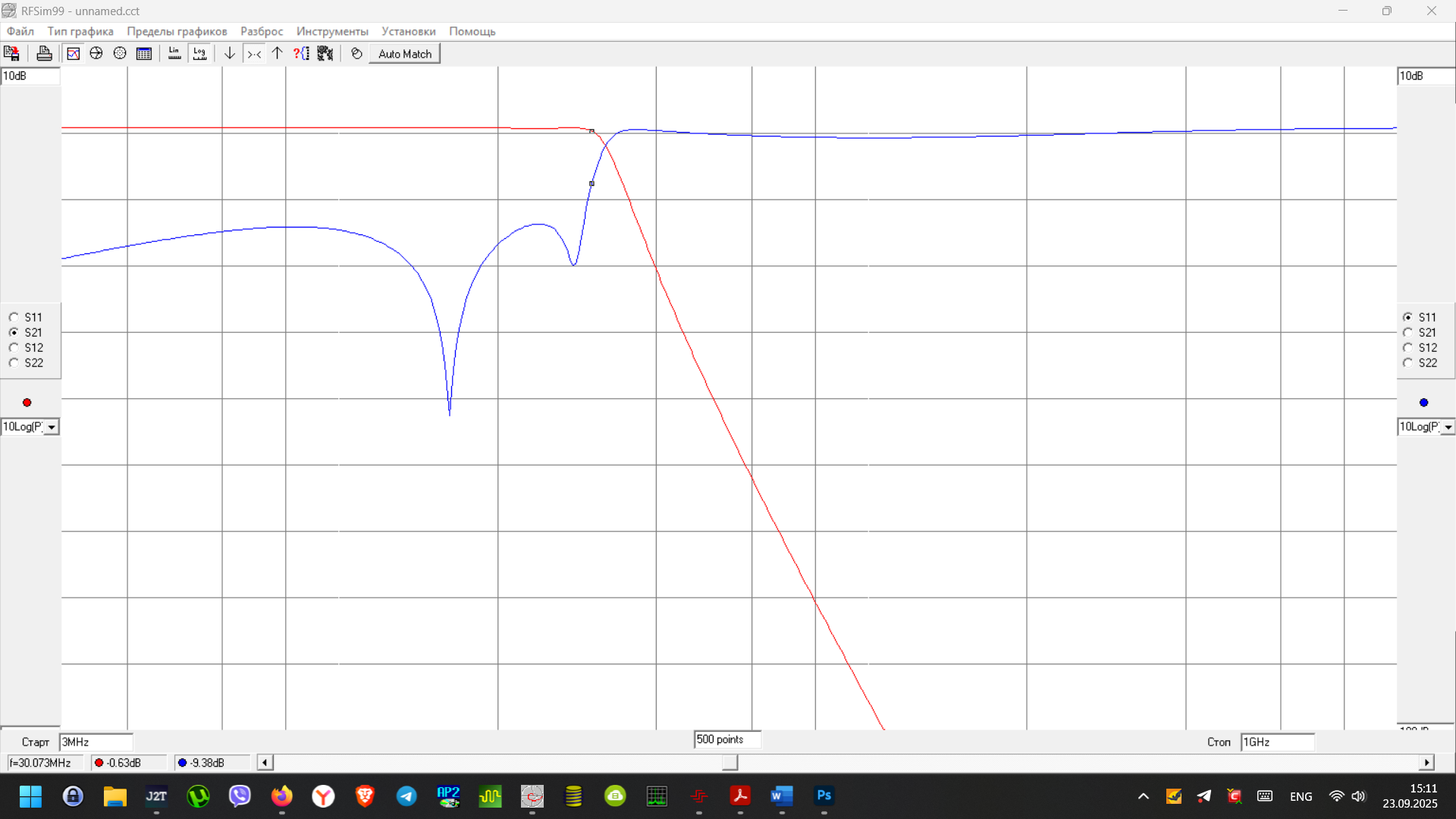This screenshot has width=1456, height=819.
Task: Click the print icon in toolbar
Action: (x=44, y=54)
